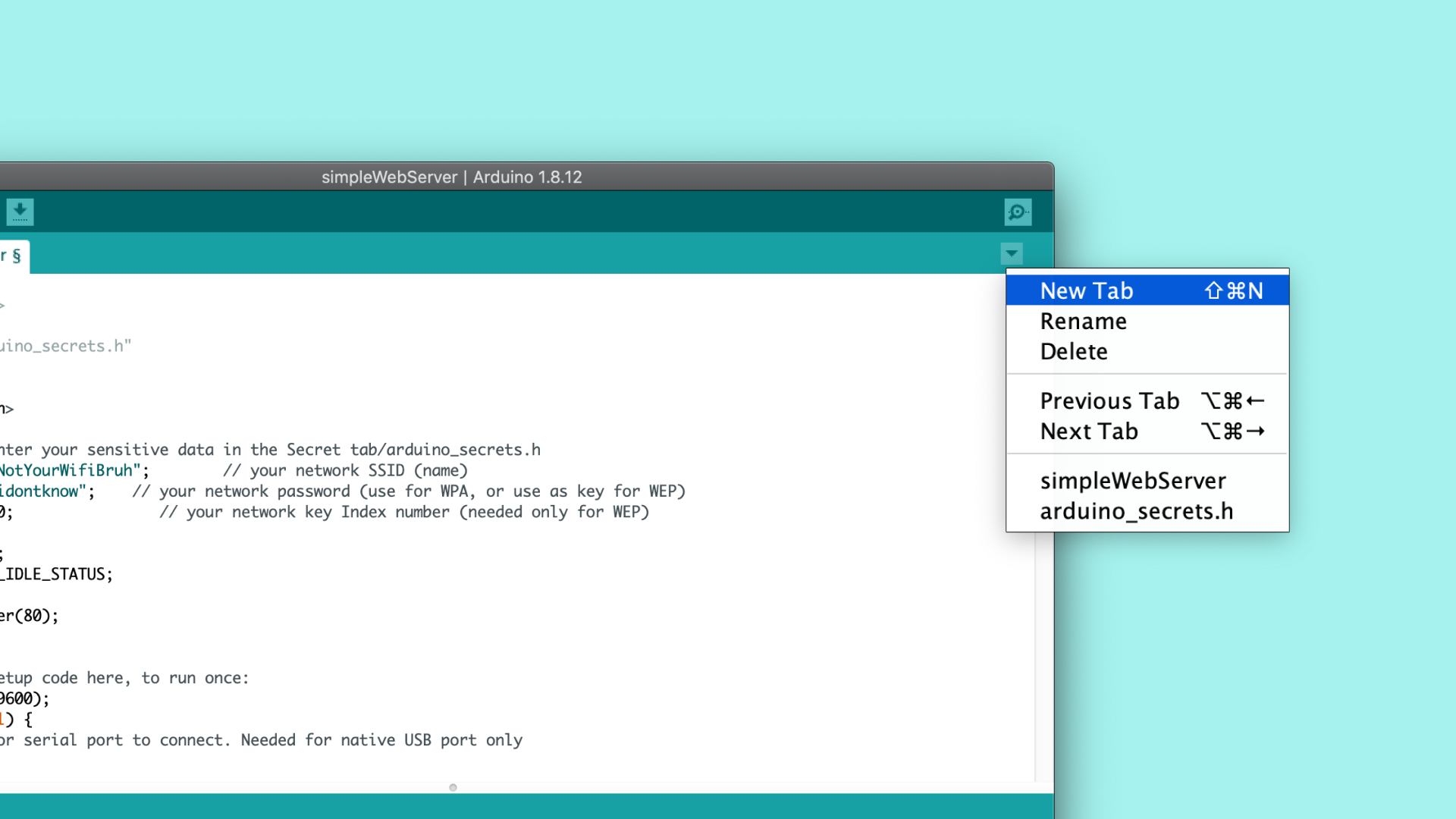Click the console divider handle dot
Viewport: 1456px width, 819px height.
tap(453, 787)
